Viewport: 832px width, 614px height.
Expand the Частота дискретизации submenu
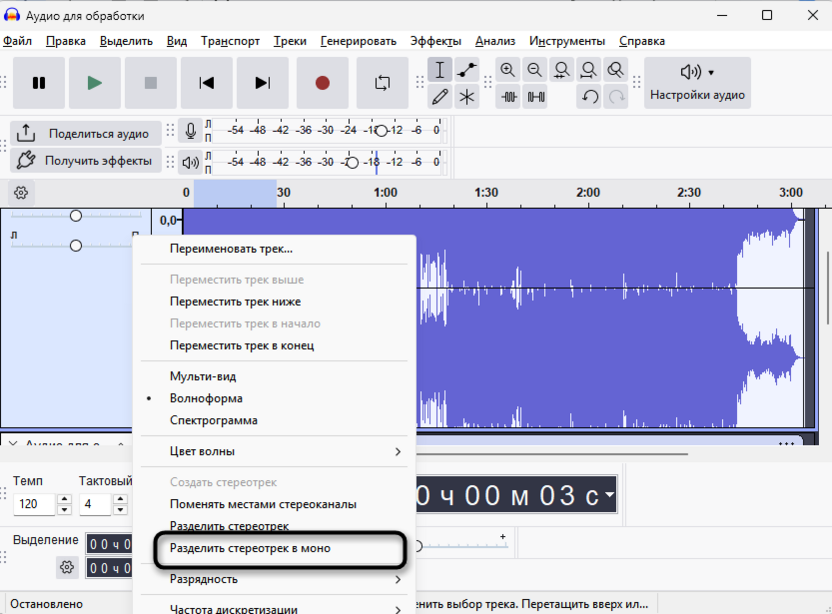pyautogui.click(x=274, y=609)
